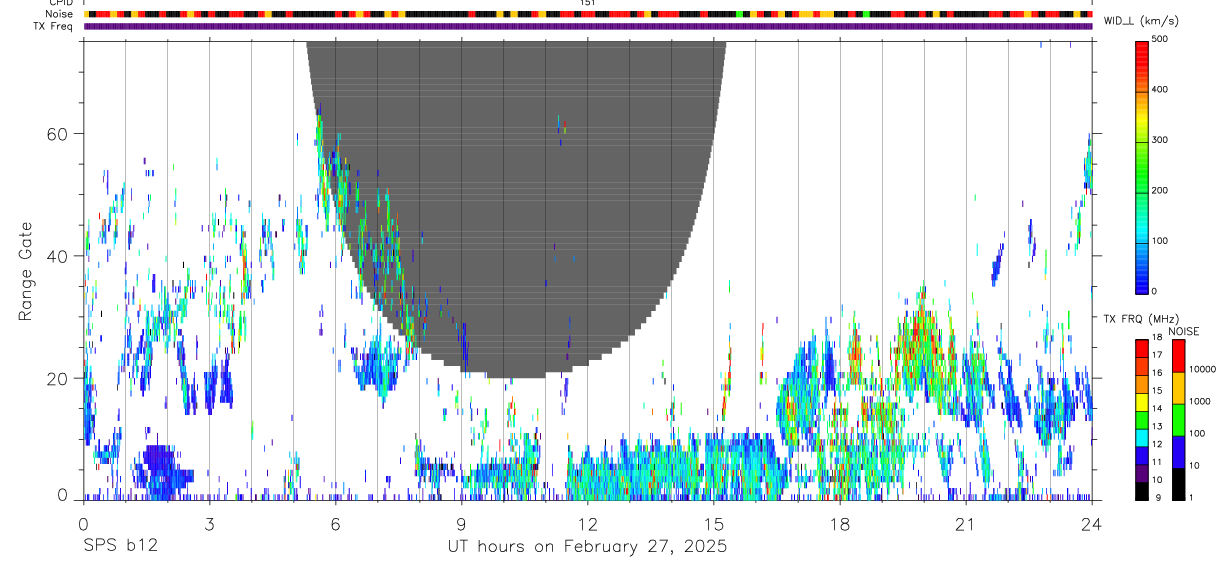The image size is (1228, 567).
Task: Click the 15 label on the TX FRQ legend
Action: [x=1157, y=390]
